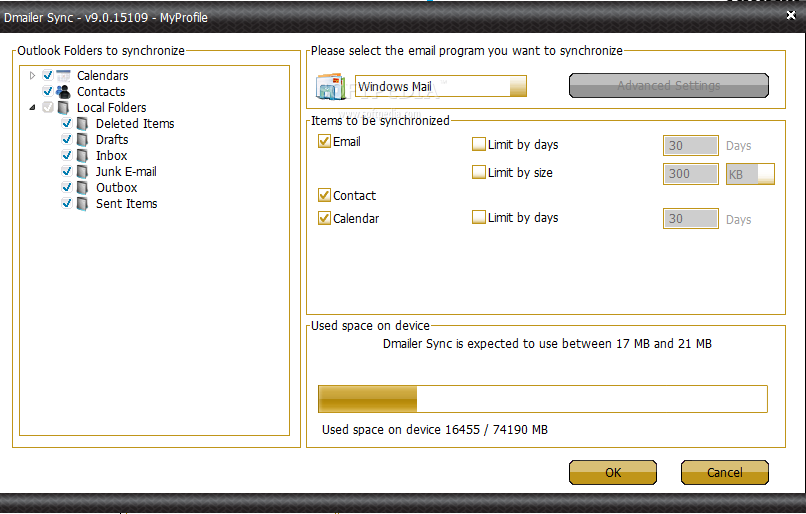
Task: Close the Dmailer Sync window
Action: pos(791,15)
